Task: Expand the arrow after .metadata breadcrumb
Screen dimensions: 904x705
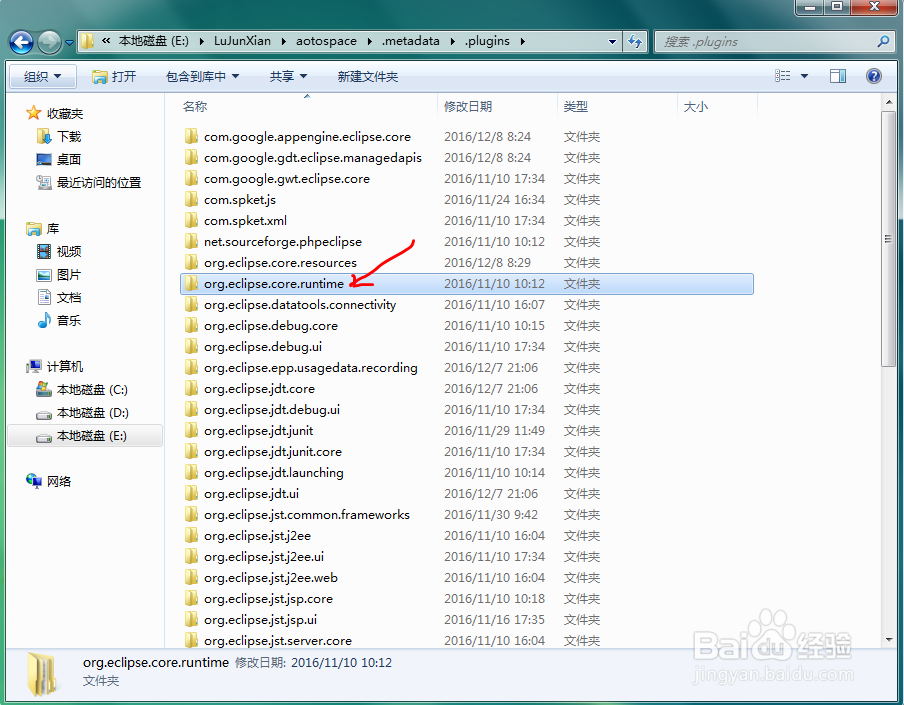Action: tap(452, 42)
